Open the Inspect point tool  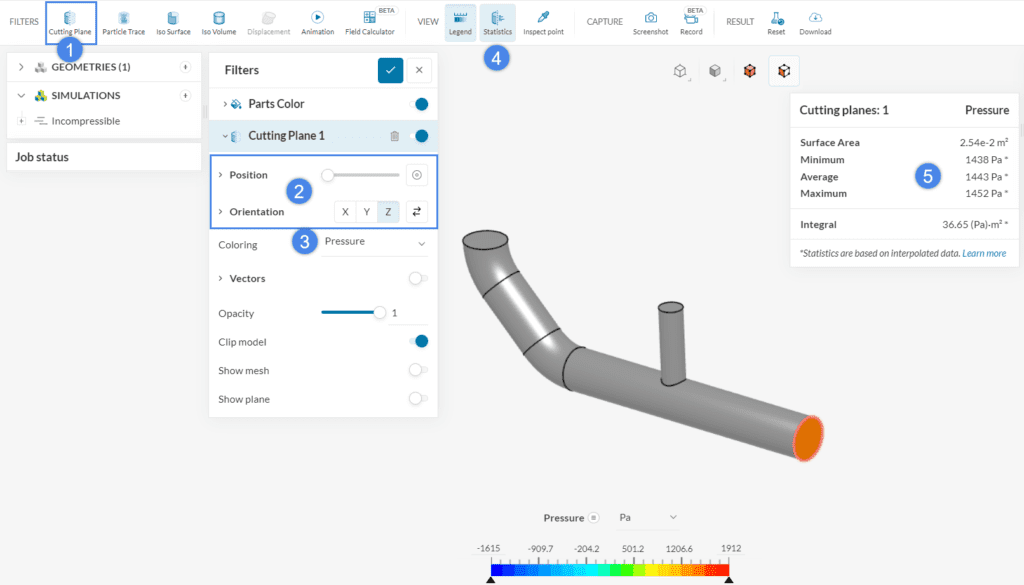pos(543,21)
